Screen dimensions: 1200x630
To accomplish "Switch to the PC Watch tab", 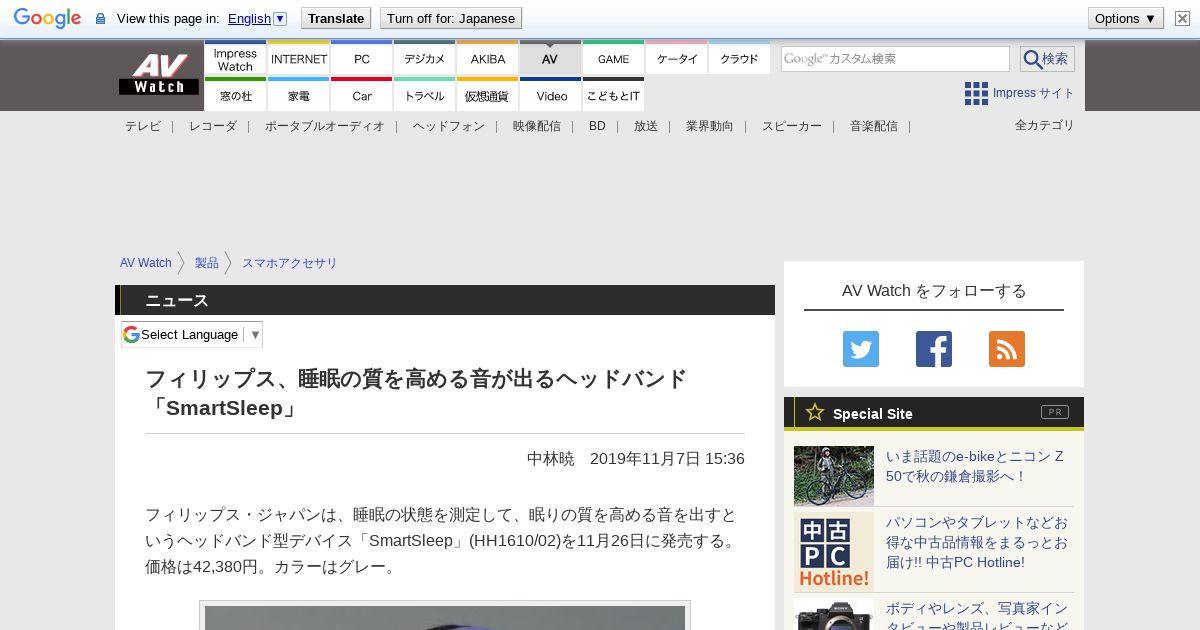I will click(362, 59).
